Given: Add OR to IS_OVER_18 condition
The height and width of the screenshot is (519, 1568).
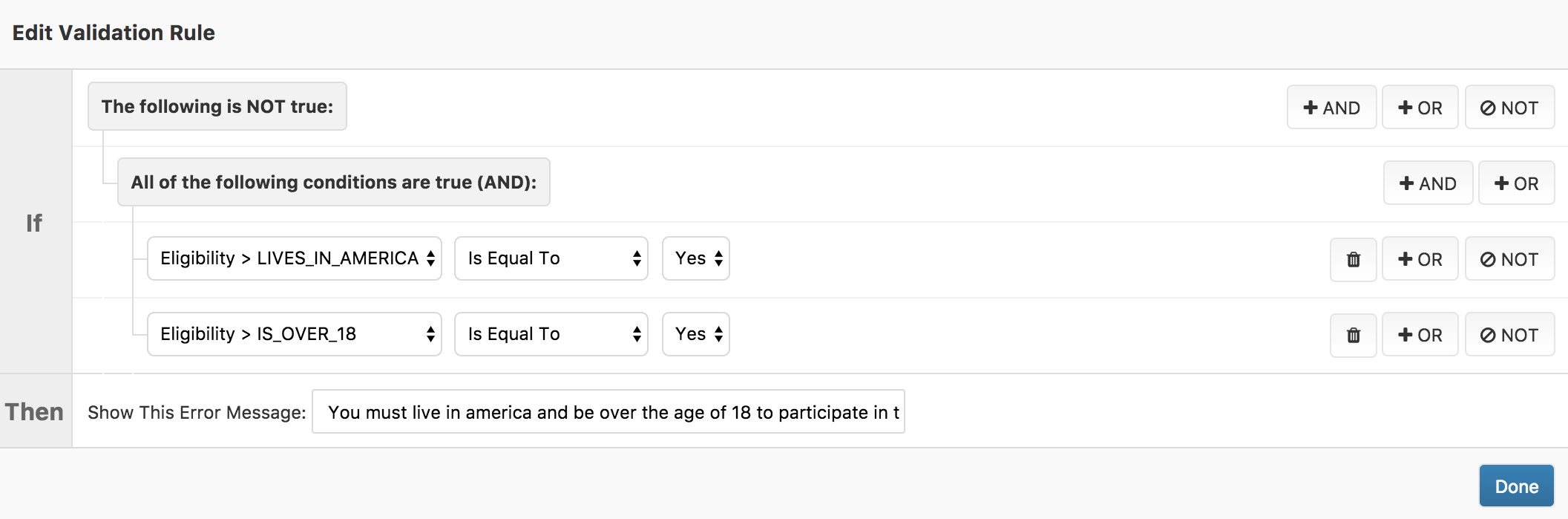Looking at the screenshot, I should (1420, 335).
